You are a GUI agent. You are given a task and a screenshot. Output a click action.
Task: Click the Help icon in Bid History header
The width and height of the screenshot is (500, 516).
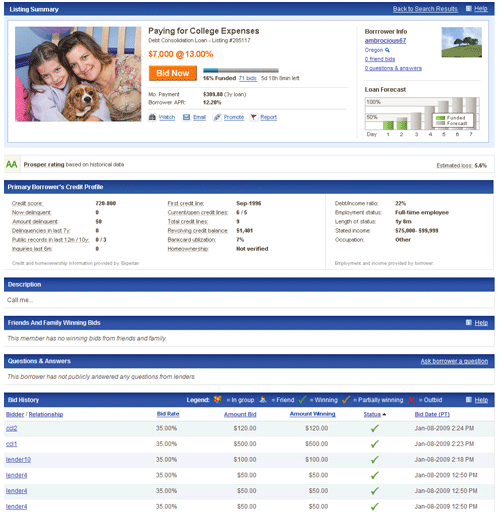469,400
